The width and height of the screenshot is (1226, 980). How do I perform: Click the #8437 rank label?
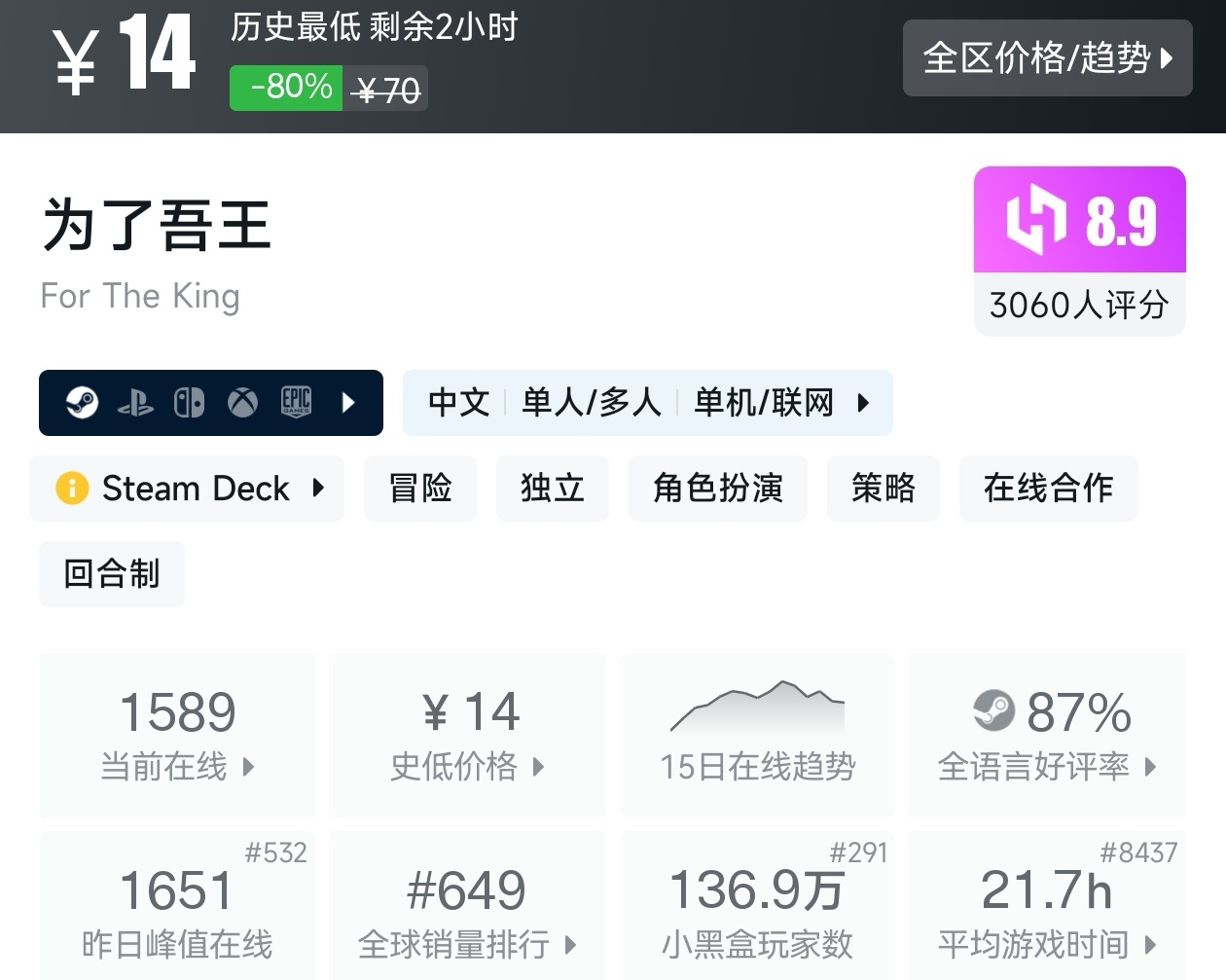[x=1138, y=853]
